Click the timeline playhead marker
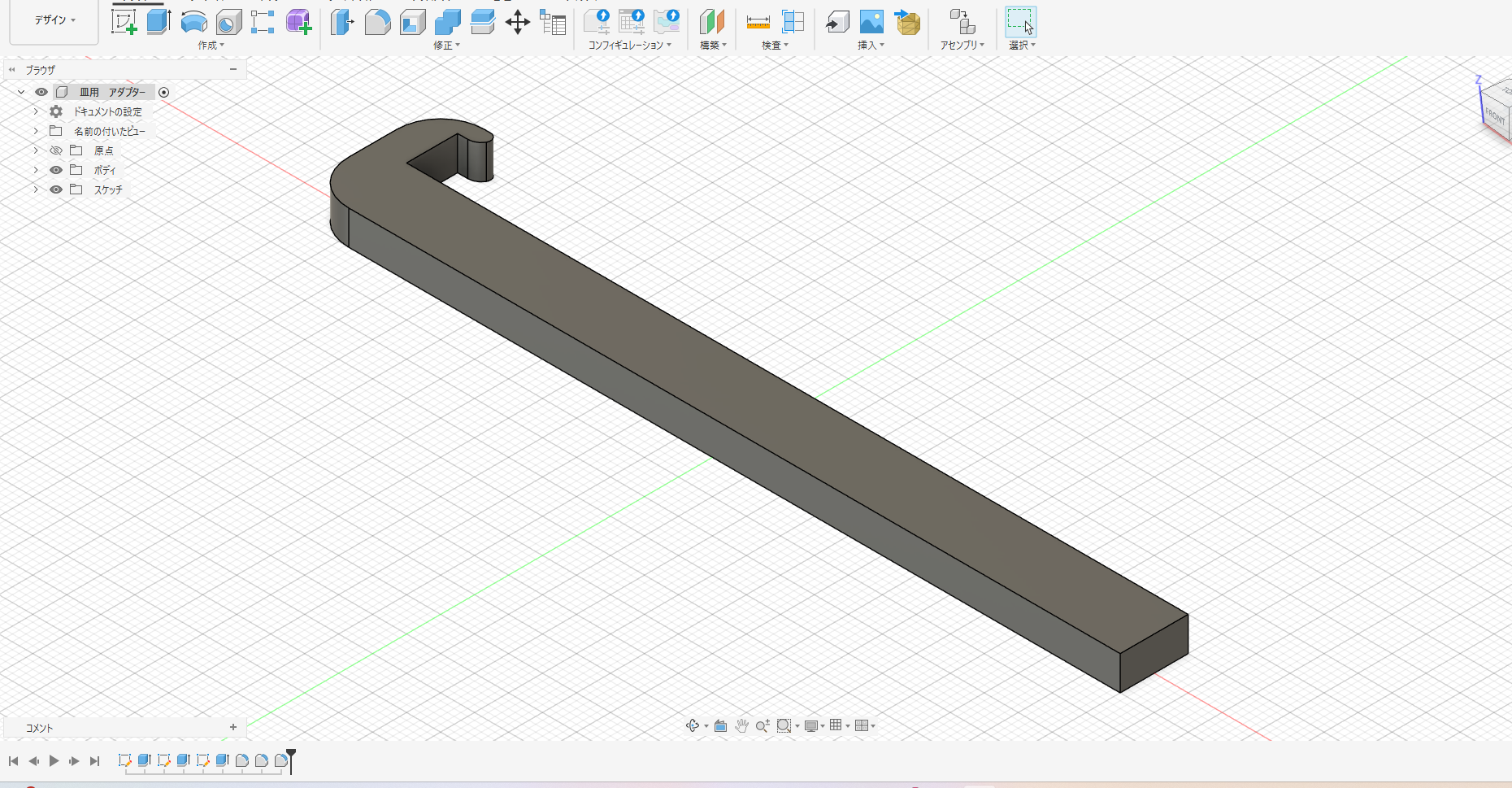Viewport: 1512px width, 788px height. [x=291, y=757]
